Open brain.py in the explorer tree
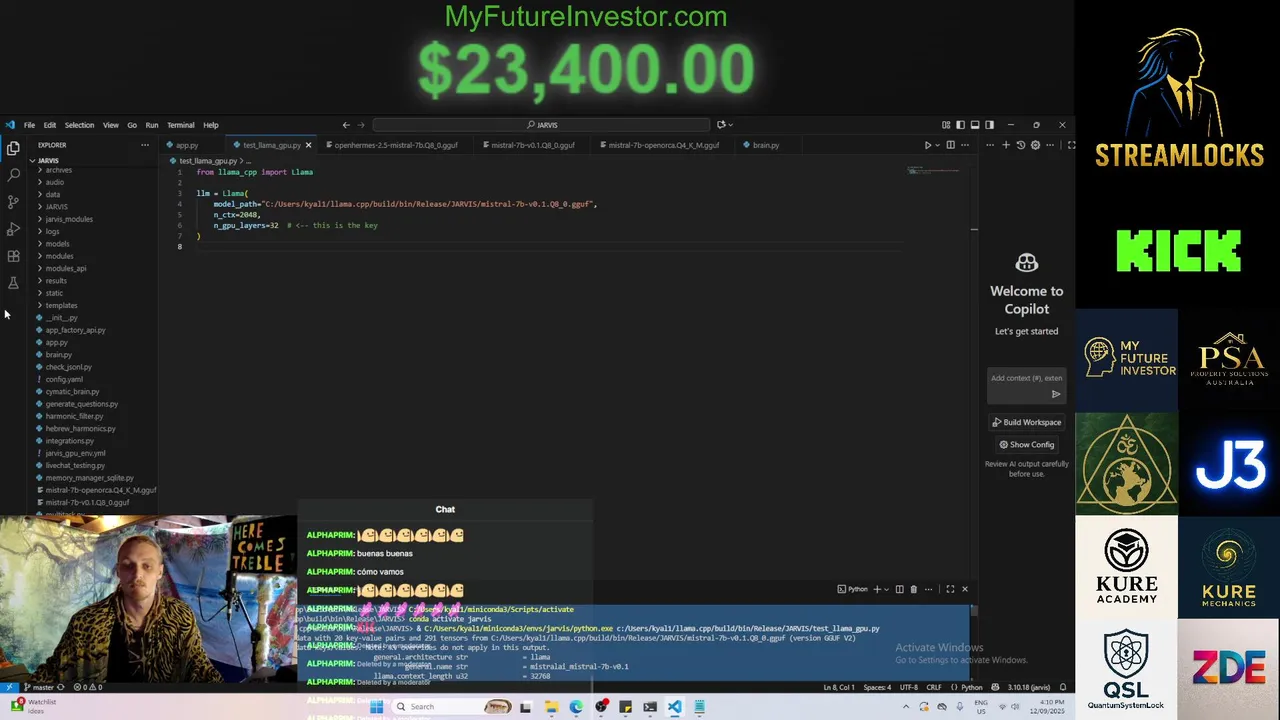This screenshot has height=720, width=1280. (58, 355)
